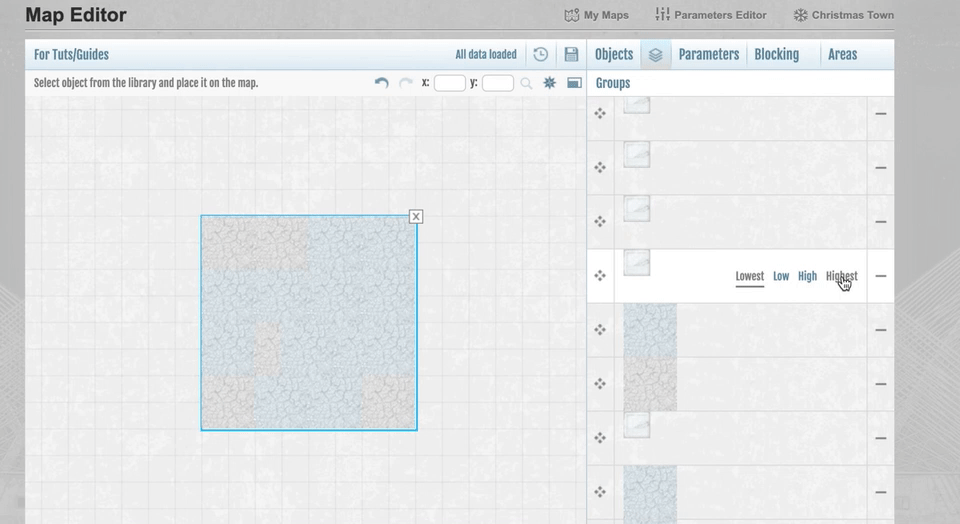Save the map with floppy disk icon
960x524 pixels.
coord(571,55)
